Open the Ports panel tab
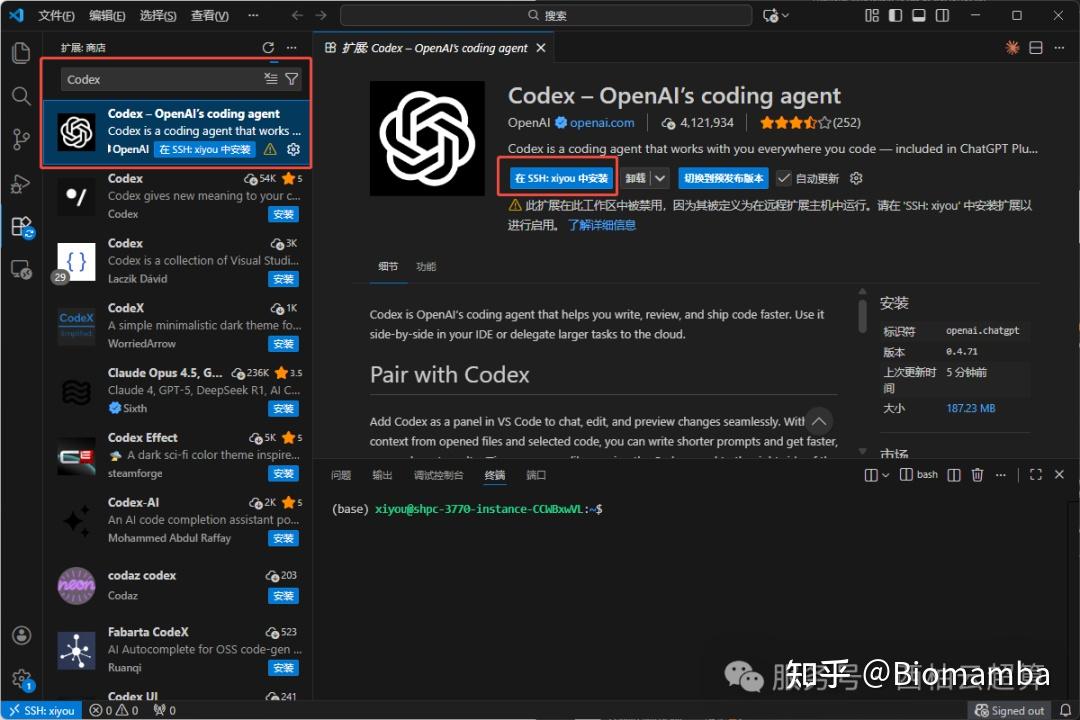The height and width of the screenshot is (720, 1080). pos(536,475)
